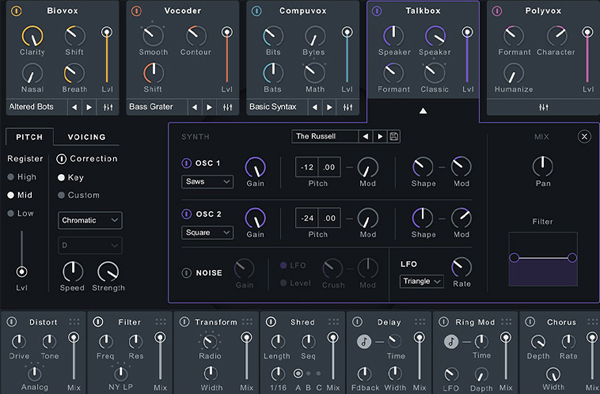
Task: Toggle the Shred effect power button
Action: [x=271, y=322]
